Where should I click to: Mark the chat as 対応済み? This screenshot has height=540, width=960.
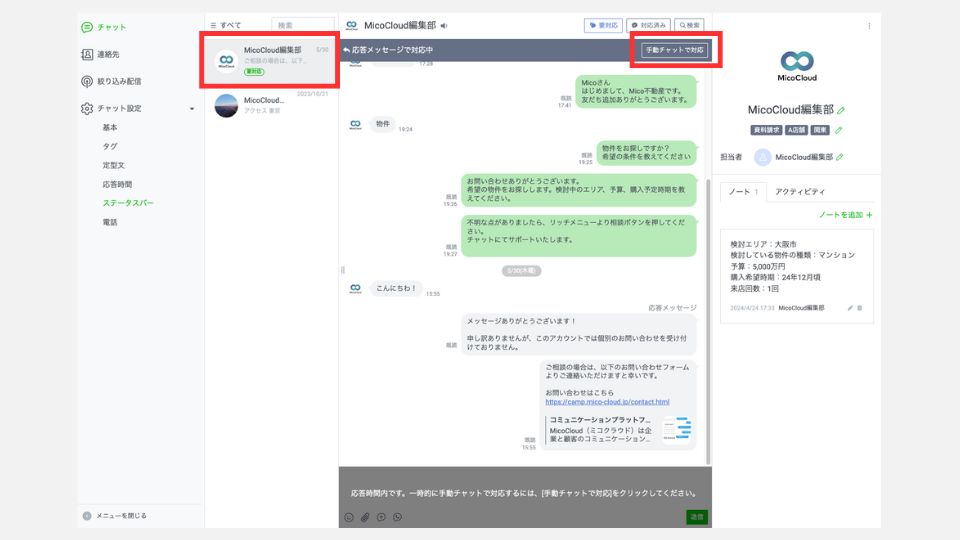648,25
